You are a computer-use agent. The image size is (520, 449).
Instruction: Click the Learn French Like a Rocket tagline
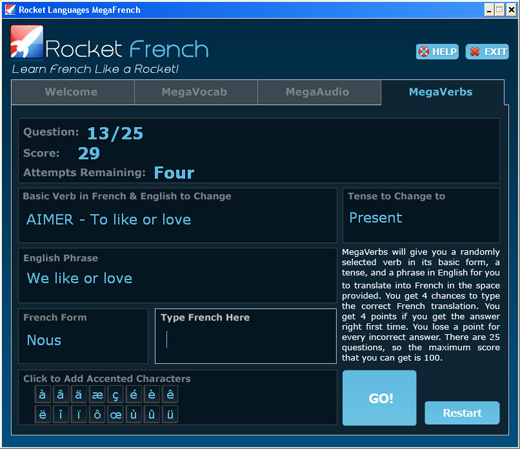pos(95,69)
